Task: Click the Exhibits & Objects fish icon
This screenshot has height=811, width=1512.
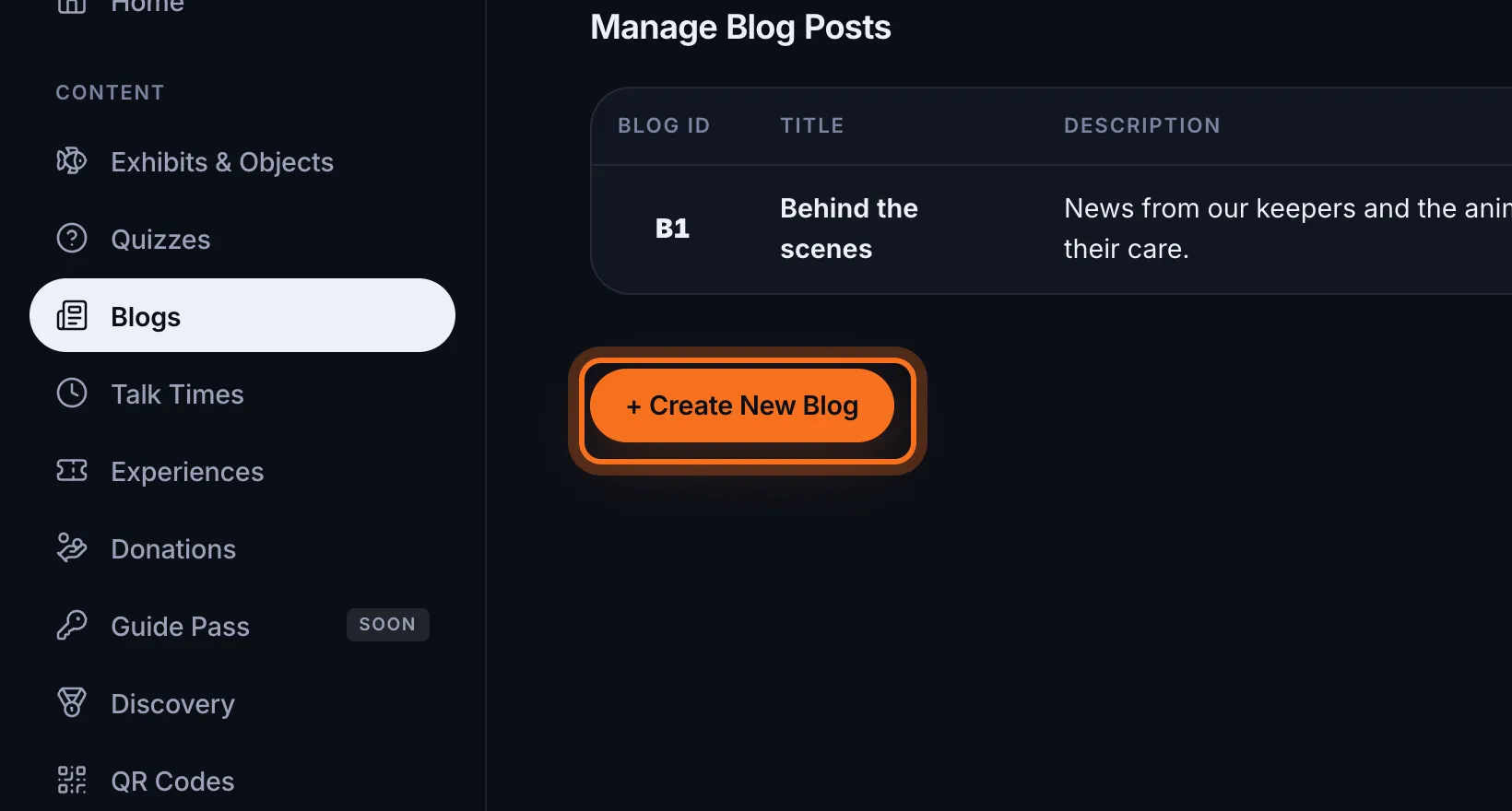Action: point(72,161)
